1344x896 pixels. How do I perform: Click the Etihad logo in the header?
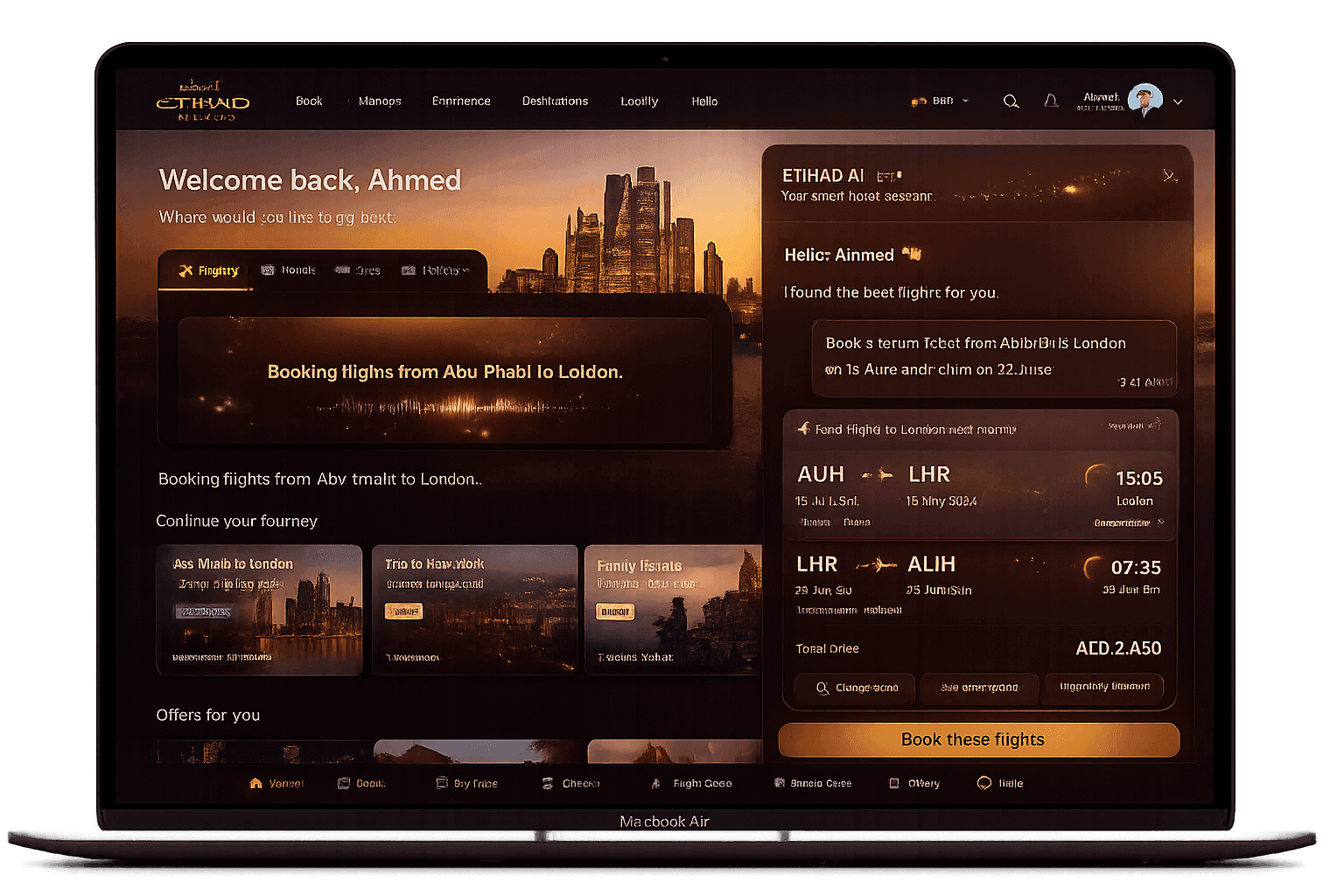[x=203, y=101]
